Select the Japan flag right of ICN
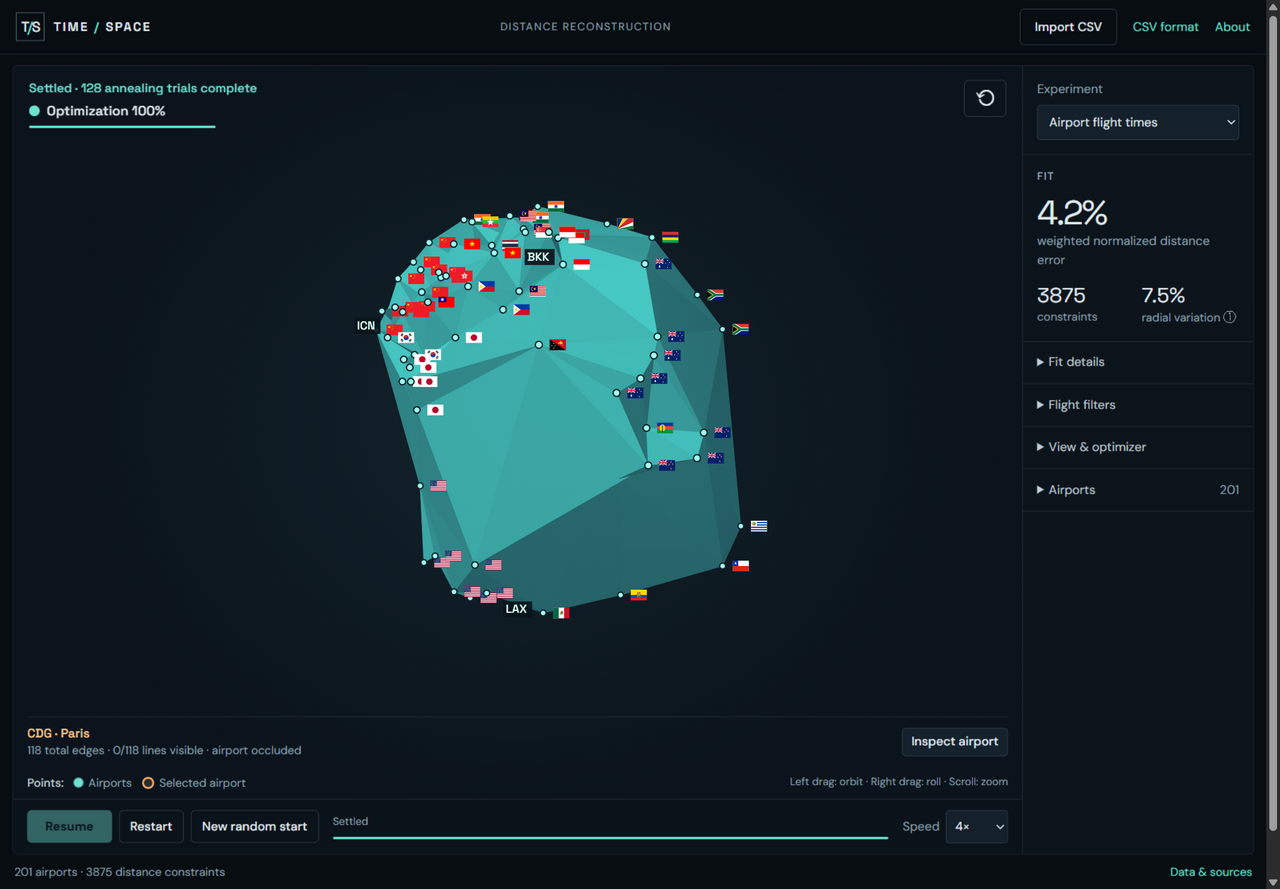 tap(474, 338)
